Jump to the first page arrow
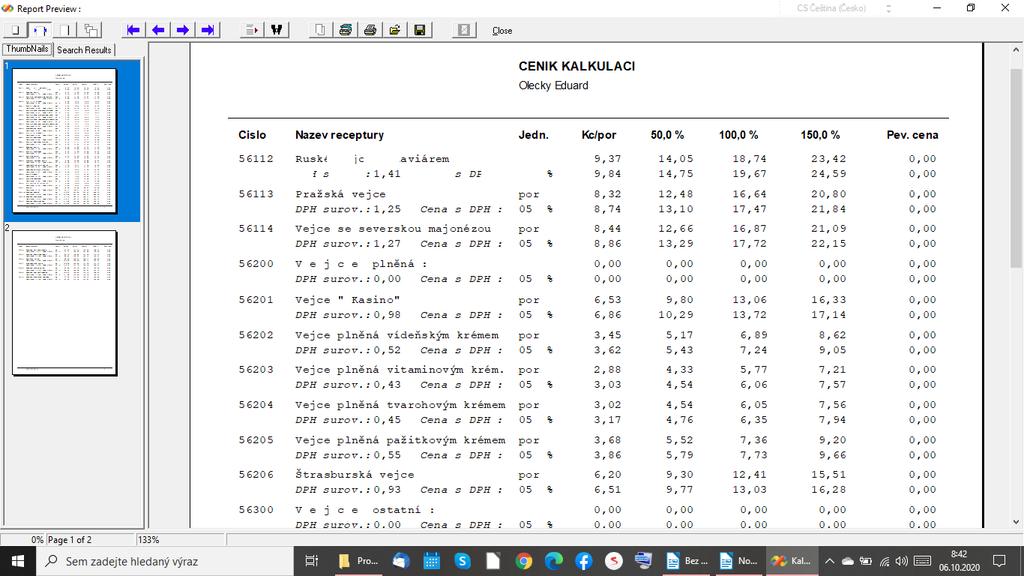 (133, 30)
